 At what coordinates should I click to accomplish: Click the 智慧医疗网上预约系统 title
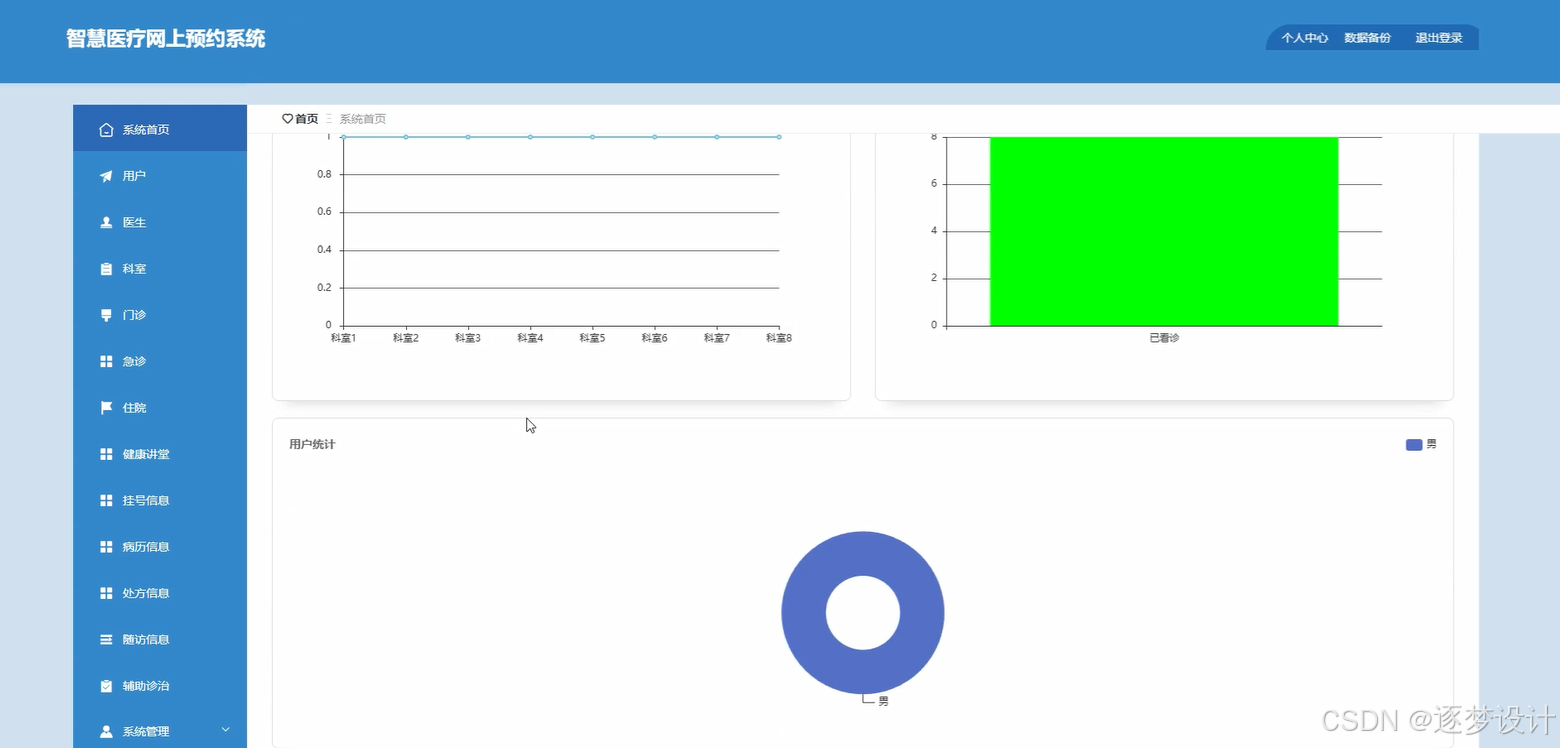coord(166,39)
